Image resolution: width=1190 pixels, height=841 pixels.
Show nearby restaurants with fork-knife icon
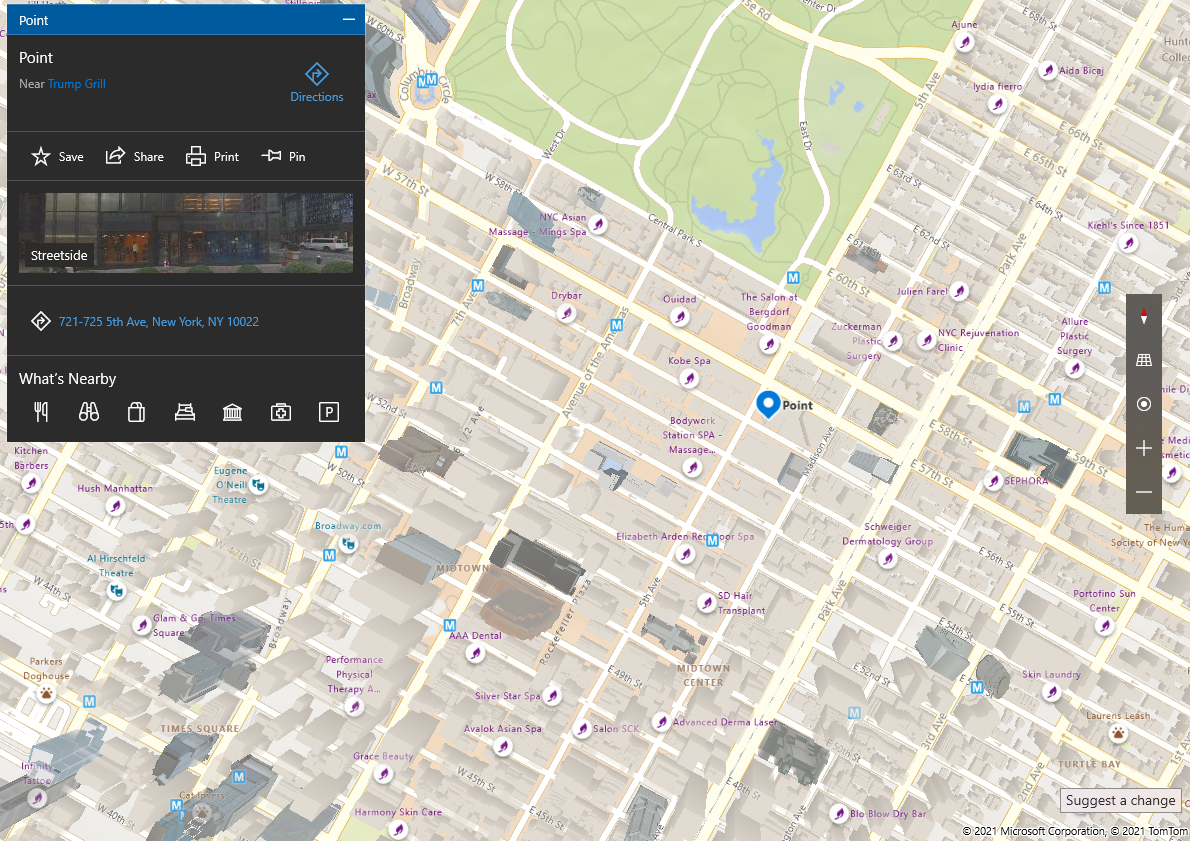click(41, 412)
